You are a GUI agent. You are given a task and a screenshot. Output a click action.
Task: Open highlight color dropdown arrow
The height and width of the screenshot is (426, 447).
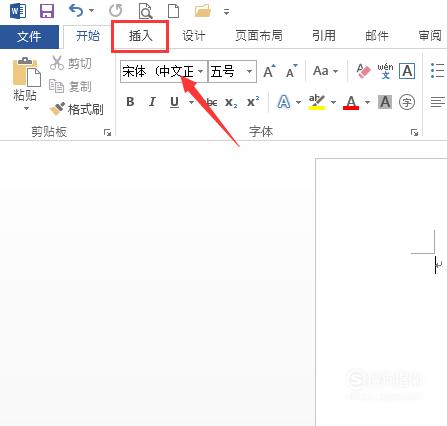coord(333,102)
